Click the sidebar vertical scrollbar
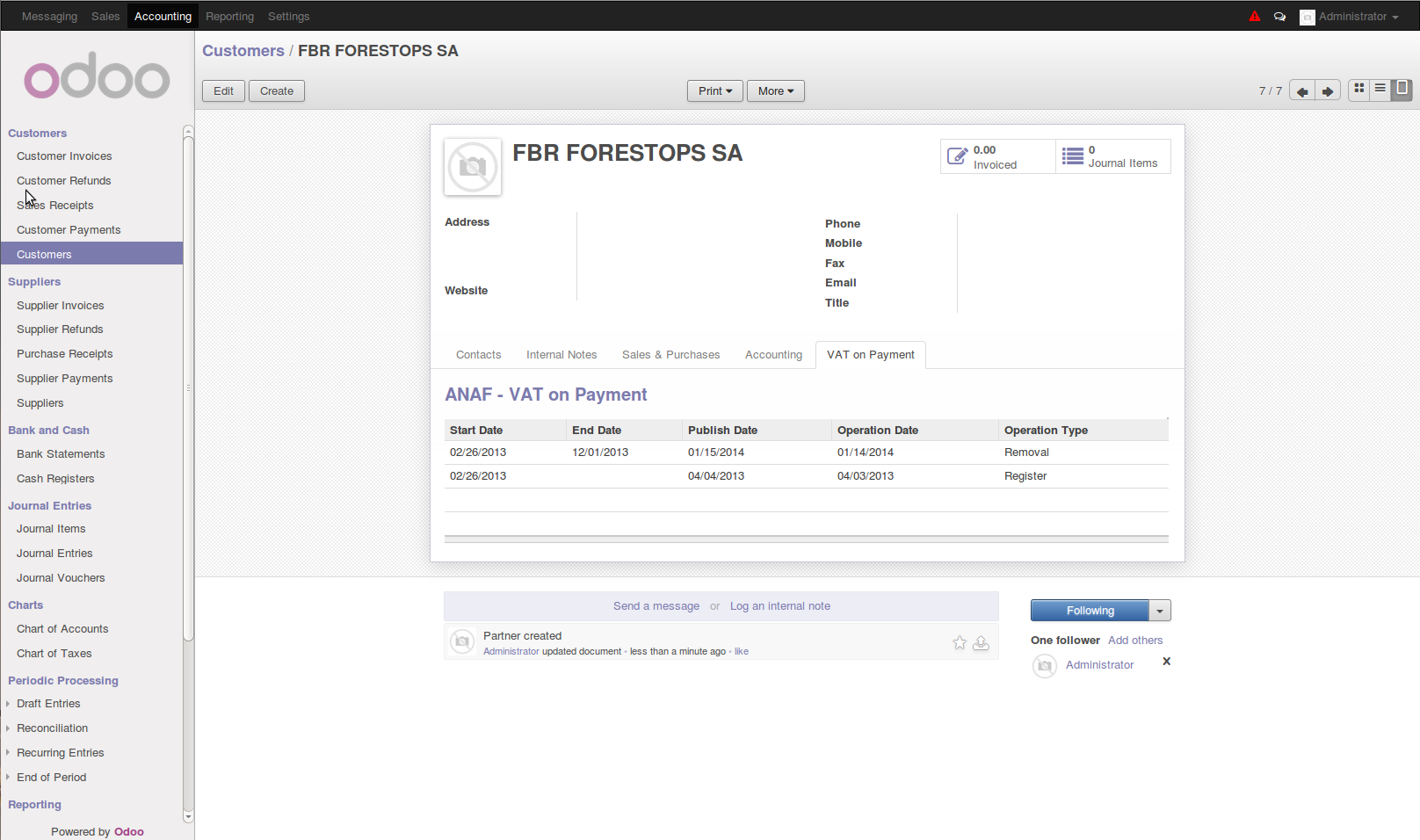 click(x=188, y=387)
